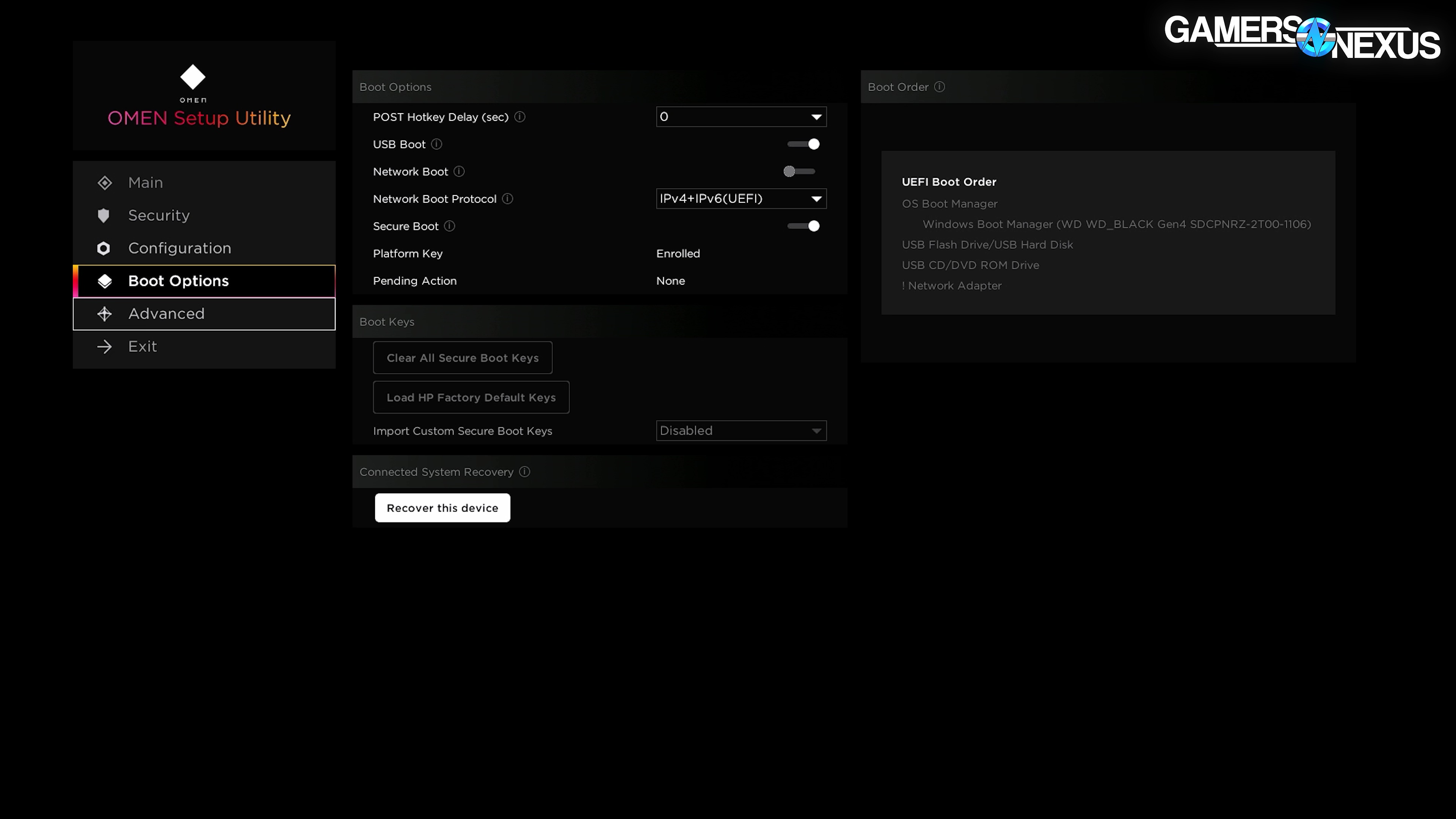1456x819 pixels.
Task: Click the Security shield icon
Action: click(104, 215)
